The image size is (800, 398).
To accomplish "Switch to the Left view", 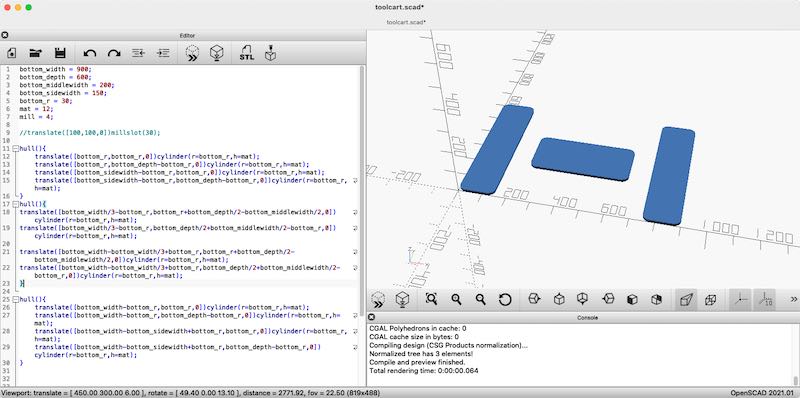I will coord(608,300).
